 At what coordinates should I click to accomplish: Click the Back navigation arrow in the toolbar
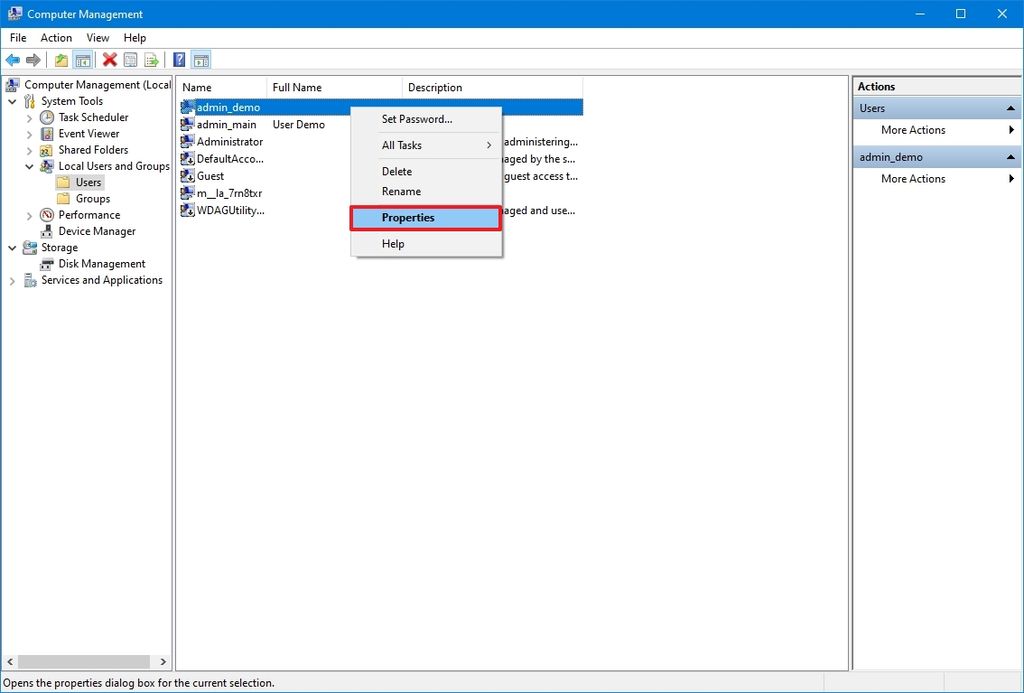[x=13, y=59]
